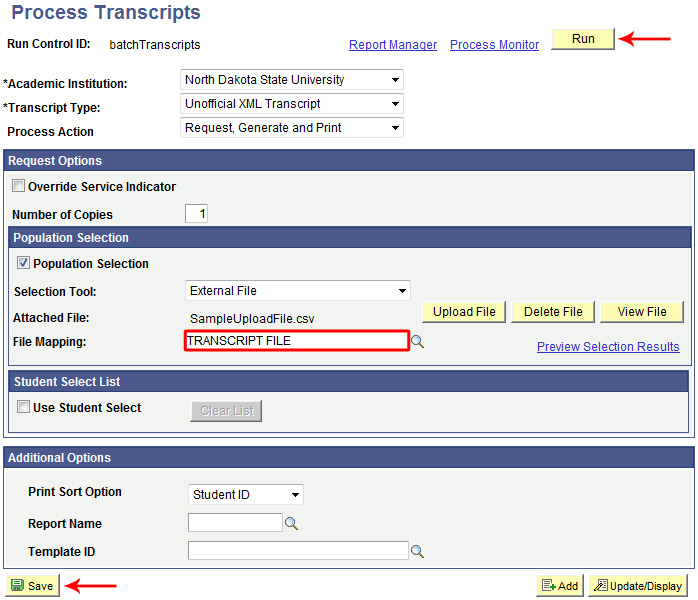
Task: Open the Report Manager link
Action: [x=393, y=45]
